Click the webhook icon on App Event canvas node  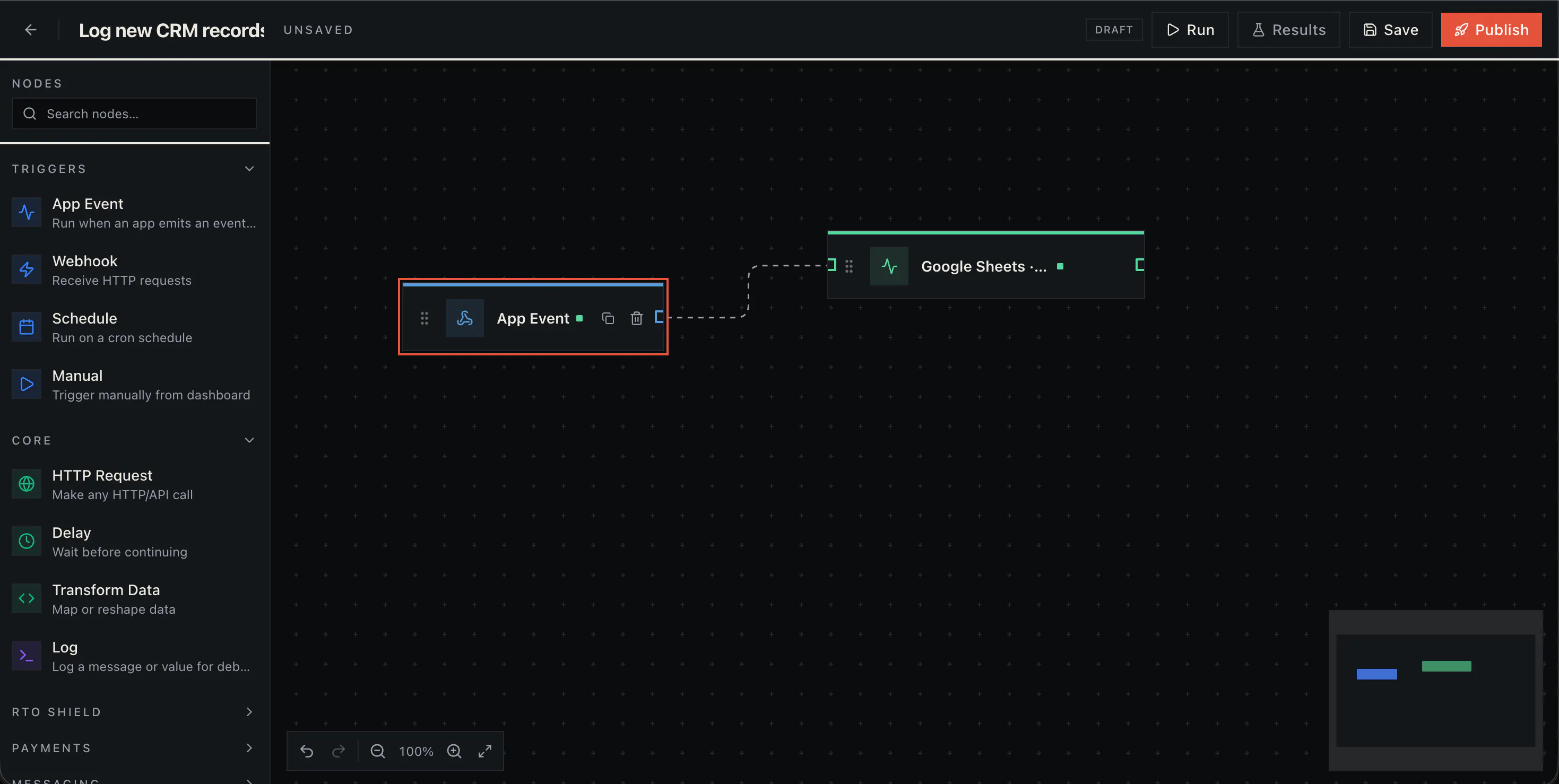coord(464,318)
